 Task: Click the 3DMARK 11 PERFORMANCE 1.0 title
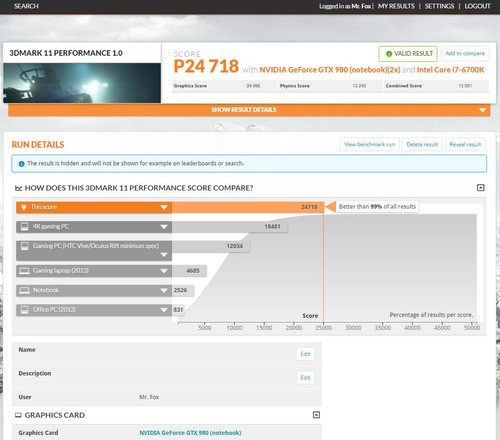[66, 53]
